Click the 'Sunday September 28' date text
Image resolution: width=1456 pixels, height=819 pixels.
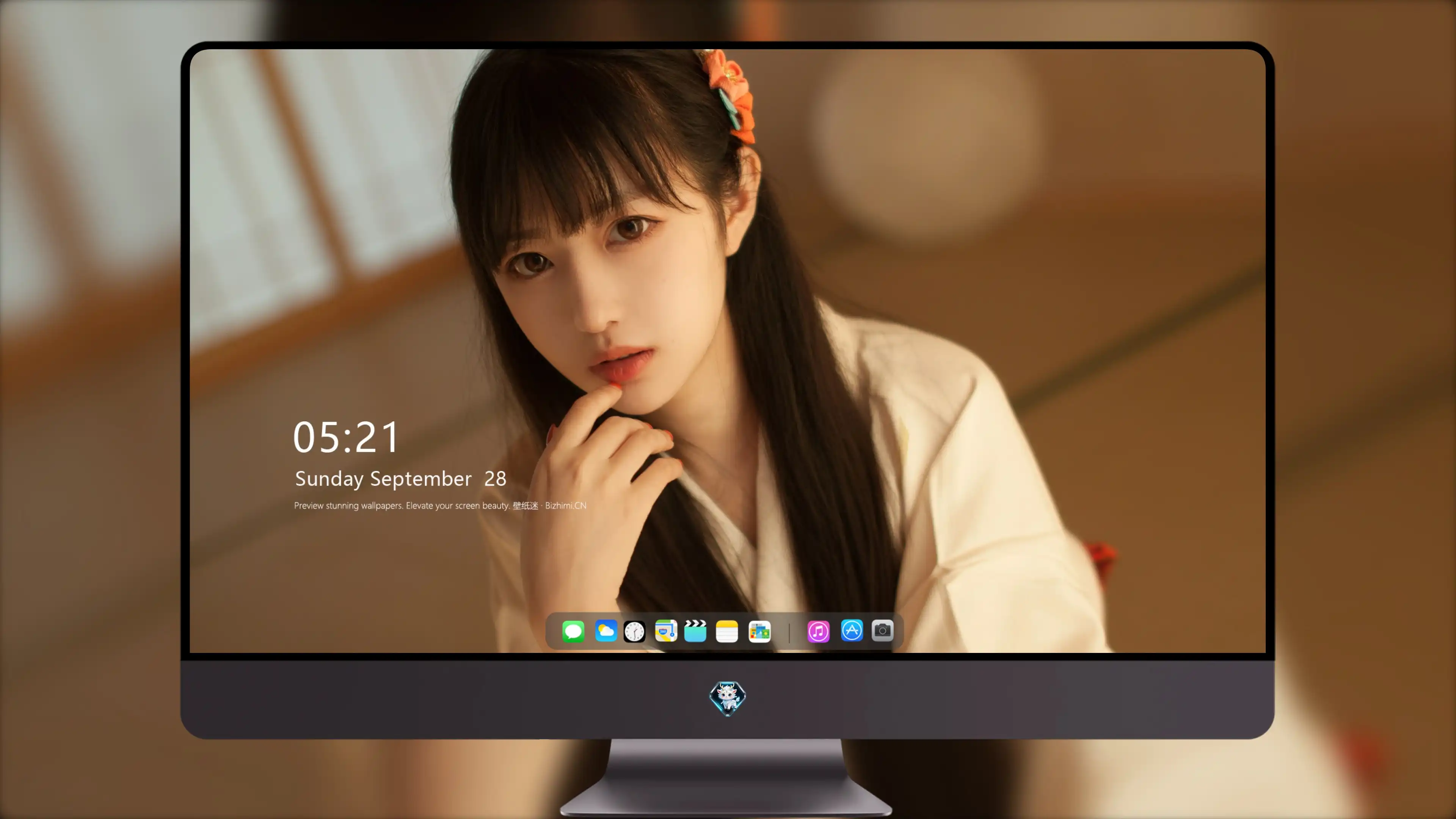point(400,479)
